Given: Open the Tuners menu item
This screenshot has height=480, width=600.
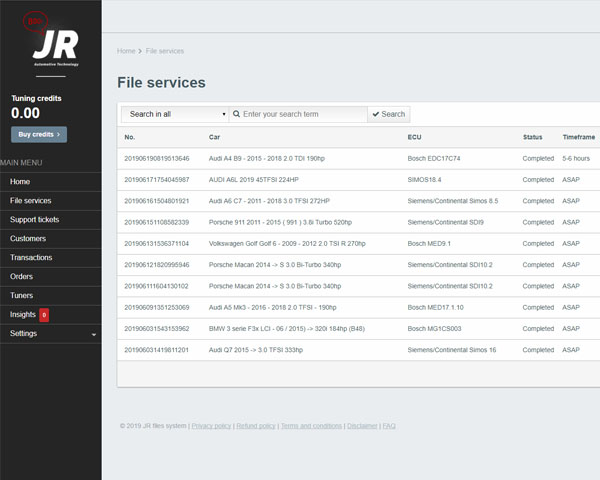Looking at the screenshot, I should [x=22, y=295].
